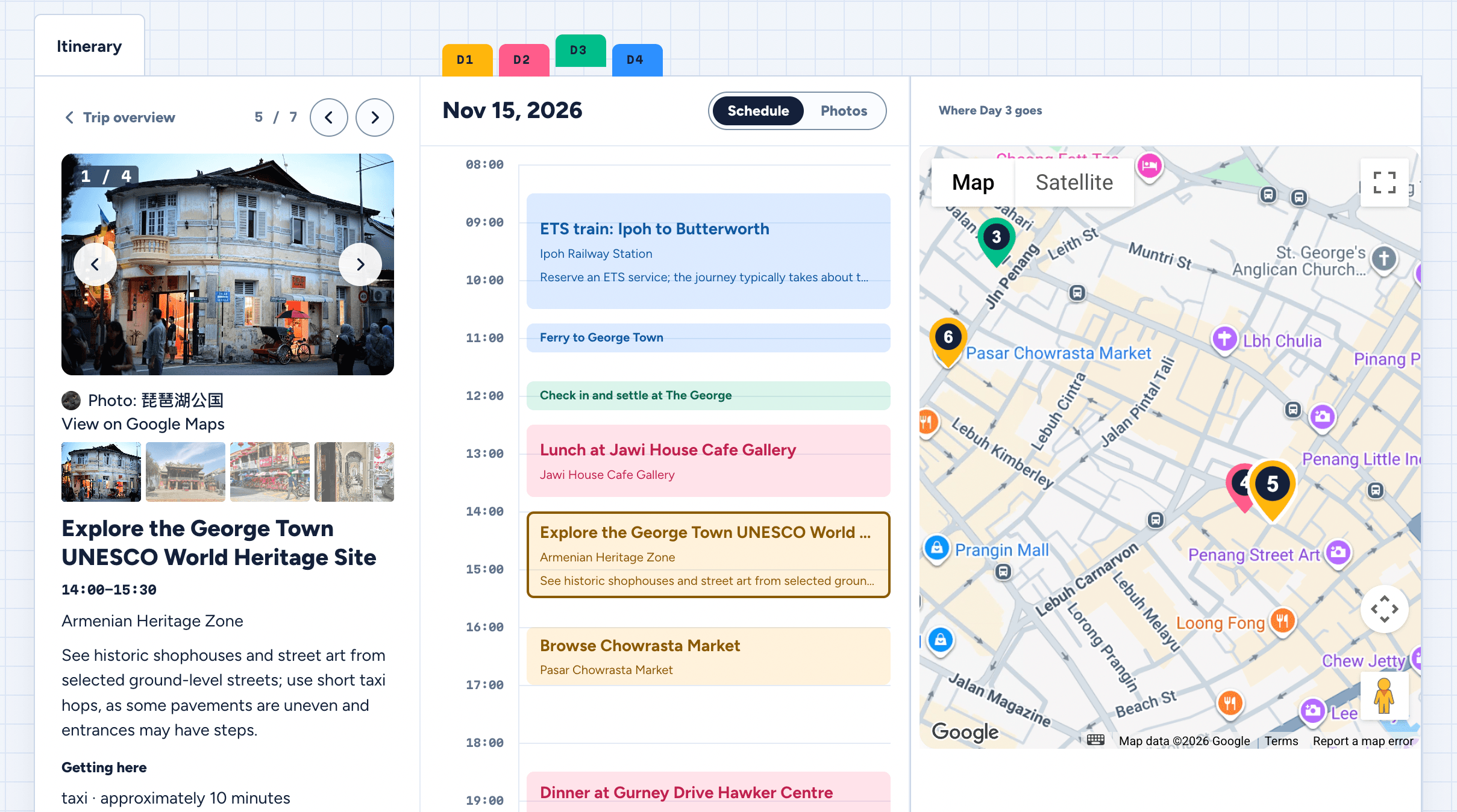Open Check in at The George event

(708, 396)
